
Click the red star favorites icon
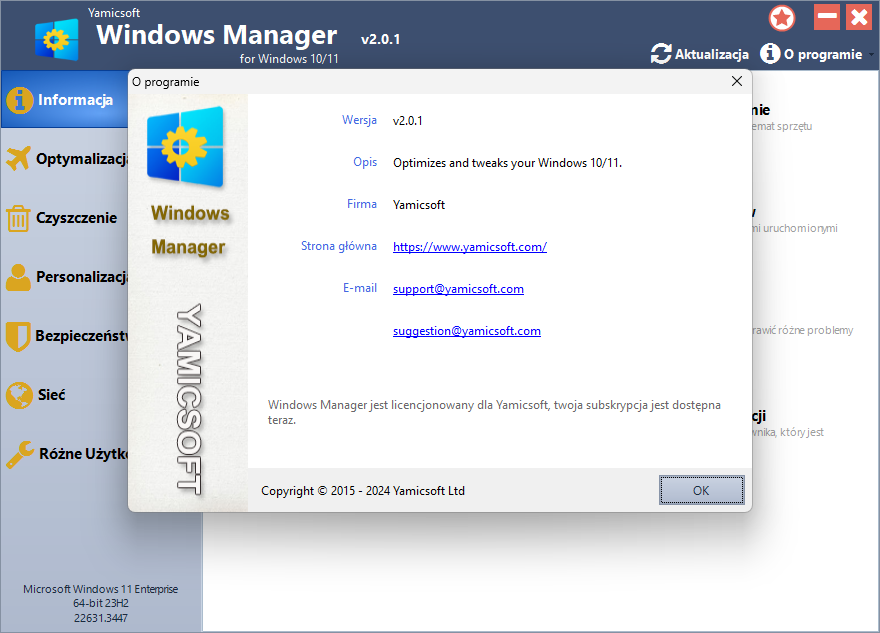click(782, 18)
